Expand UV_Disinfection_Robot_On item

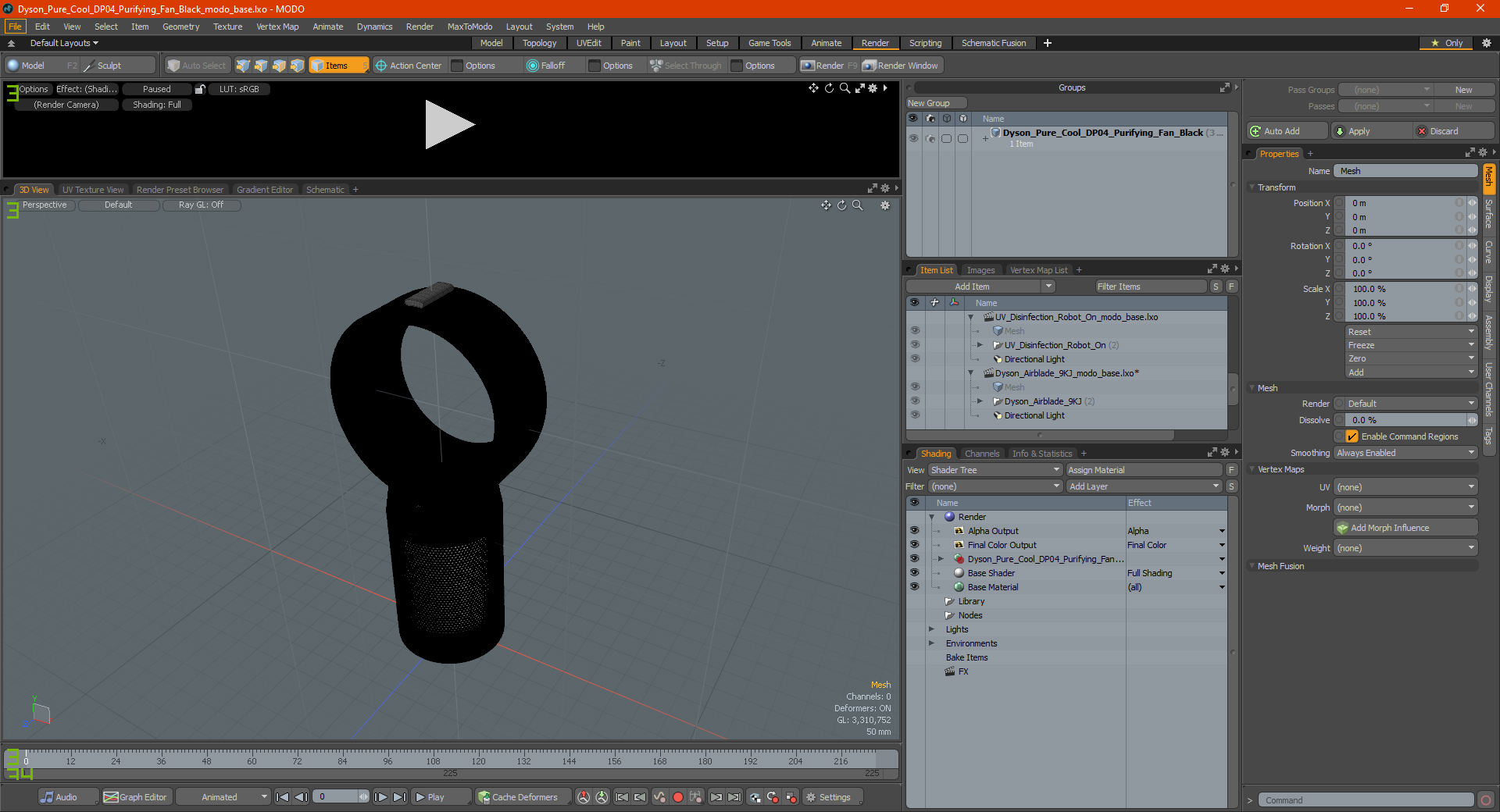click(x=980, y=345)
